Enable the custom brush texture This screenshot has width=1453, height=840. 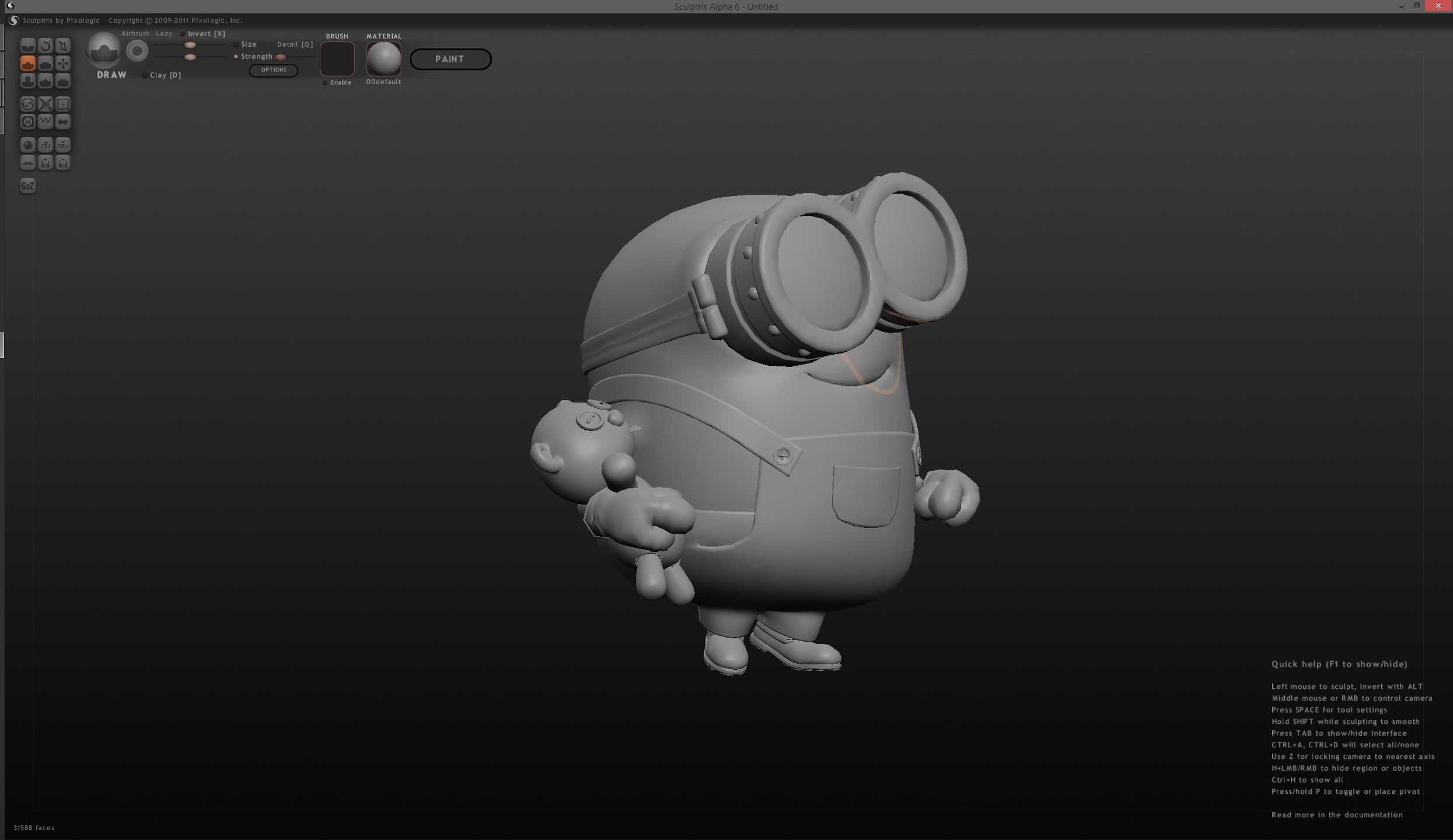point(325,82)
